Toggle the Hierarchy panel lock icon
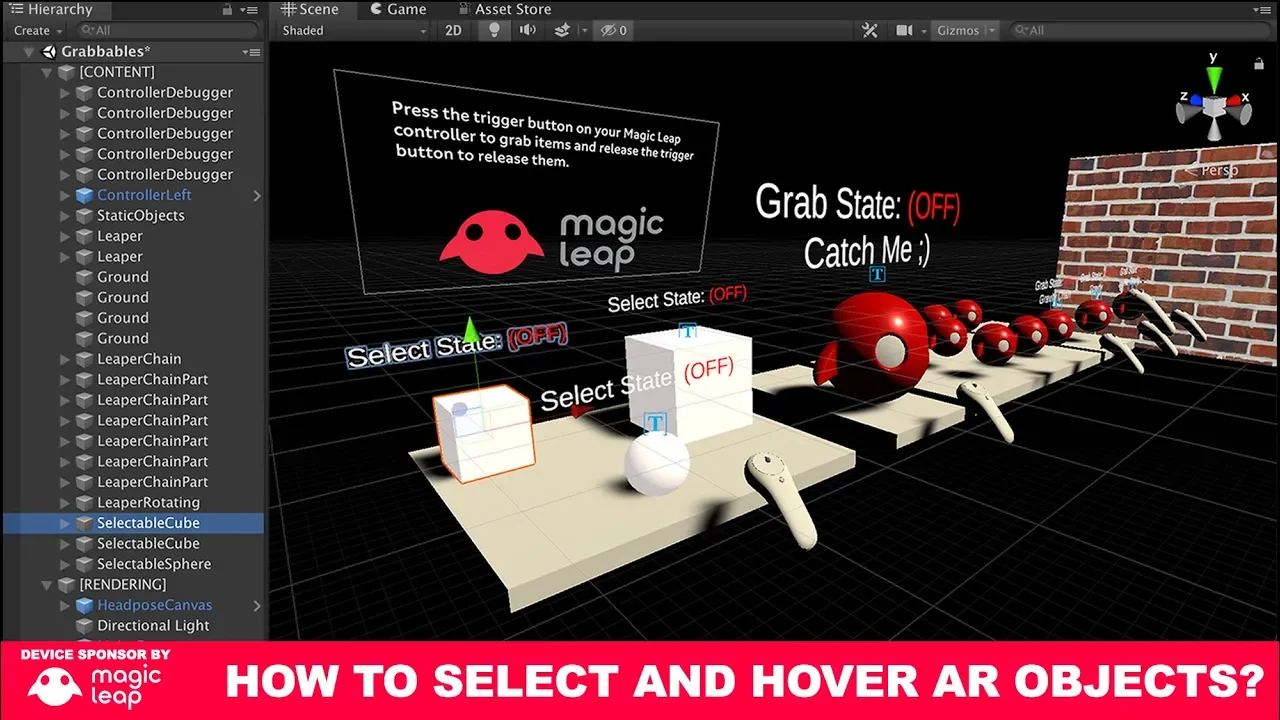 (228, 9)
